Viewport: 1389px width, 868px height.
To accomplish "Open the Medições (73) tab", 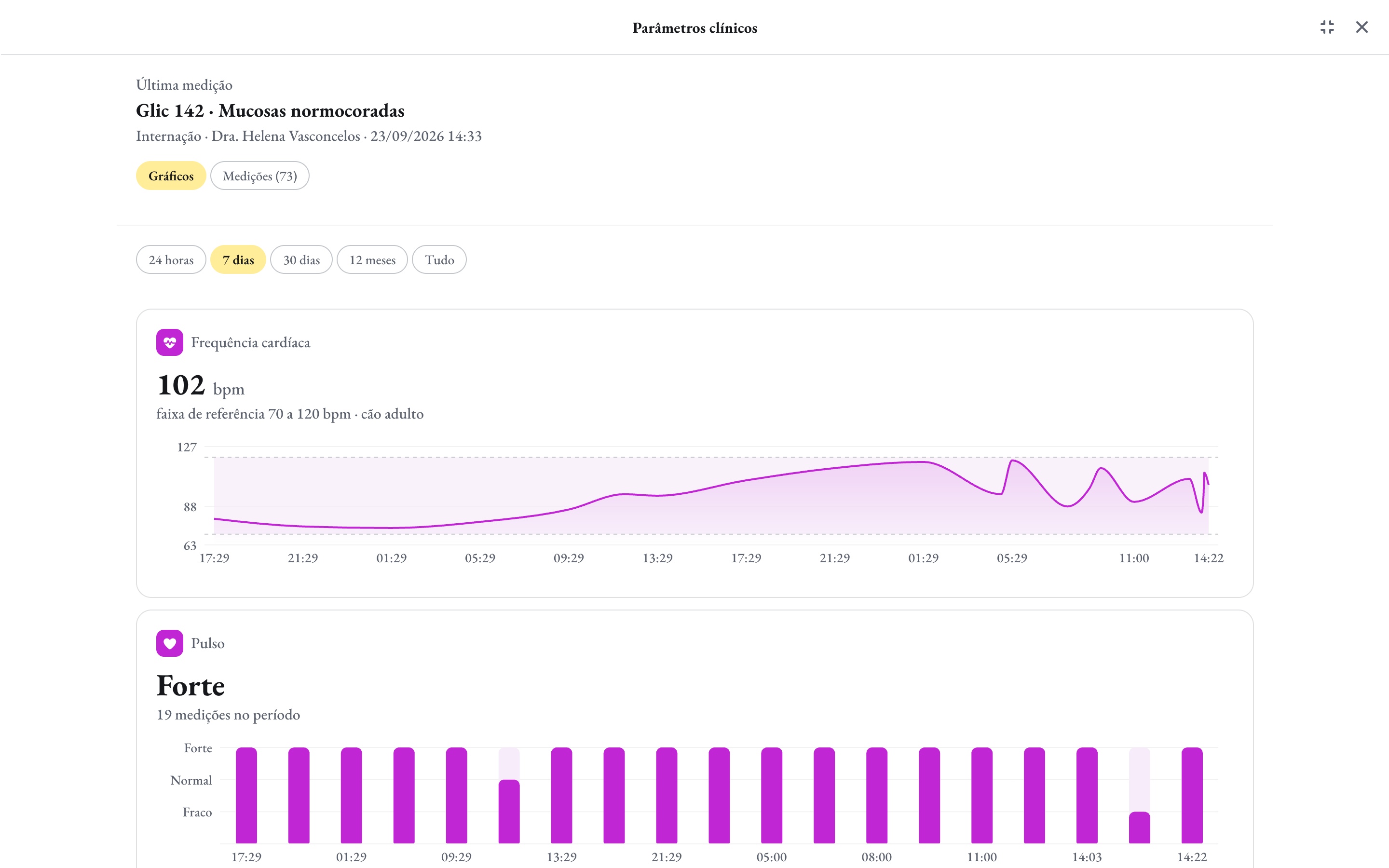I will (259, 176).
